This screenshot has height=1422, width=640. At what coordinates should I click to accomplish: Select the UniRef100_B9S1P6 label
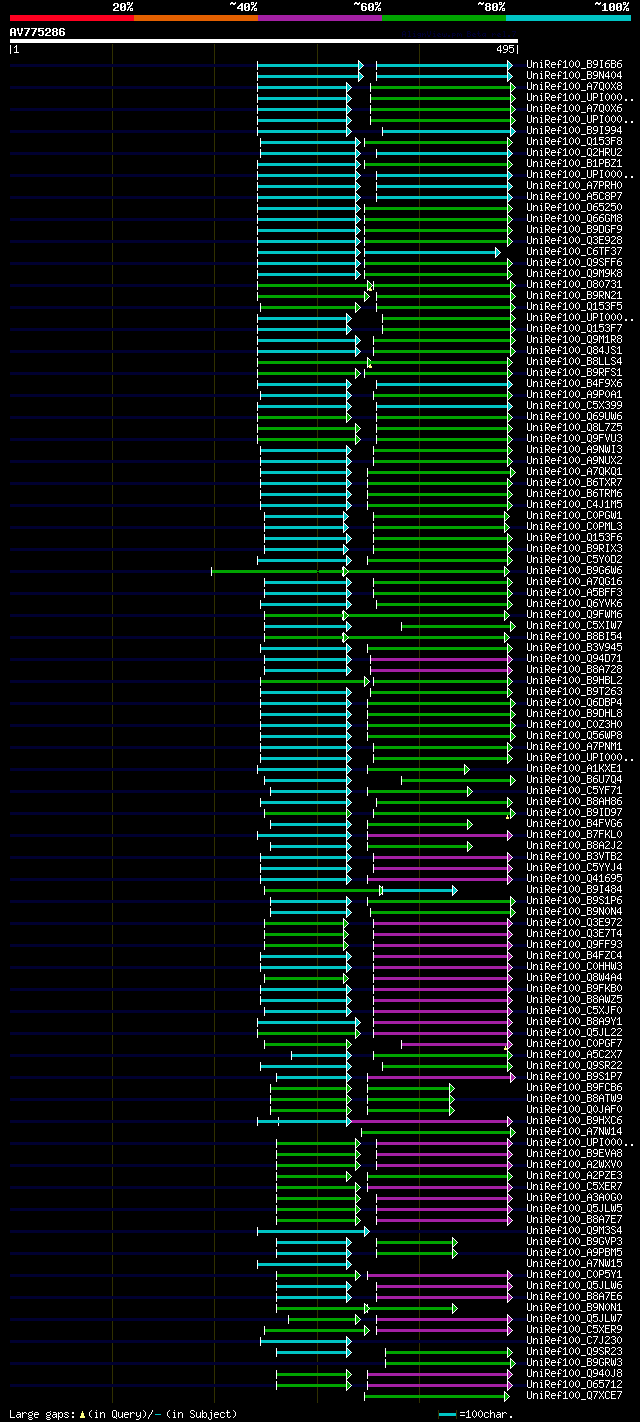574,900
